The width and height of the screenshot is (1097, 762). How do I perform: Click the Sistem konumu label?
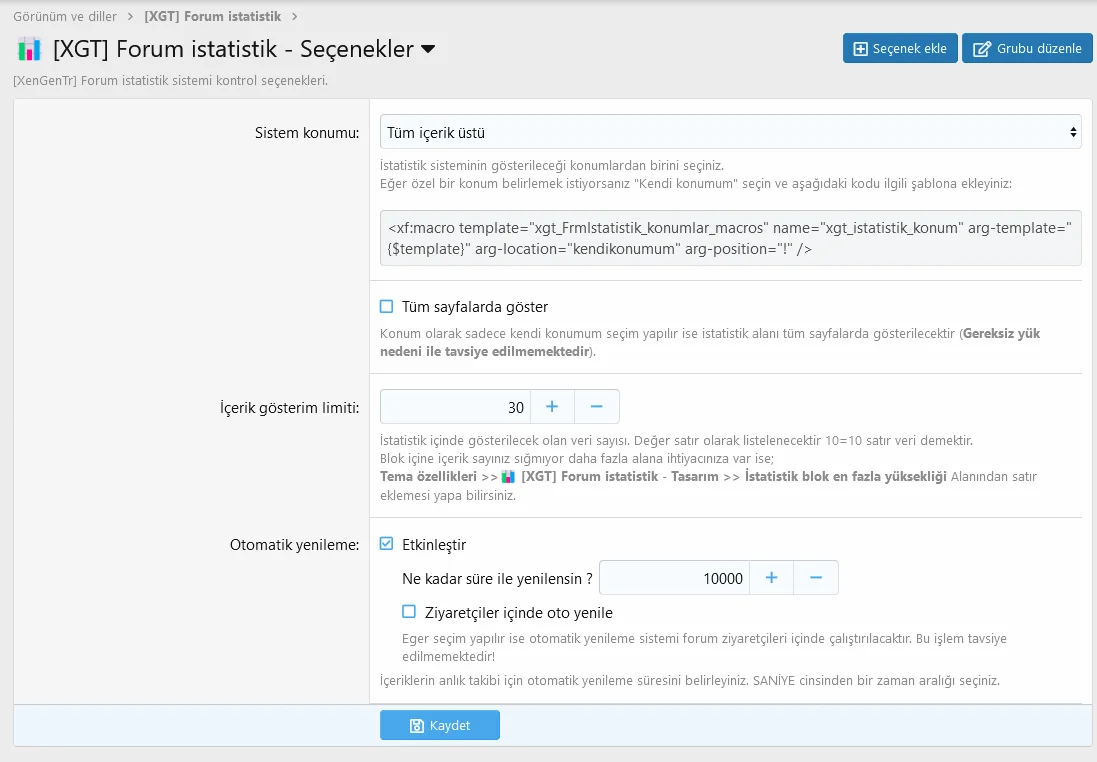[x=307, y=132]
